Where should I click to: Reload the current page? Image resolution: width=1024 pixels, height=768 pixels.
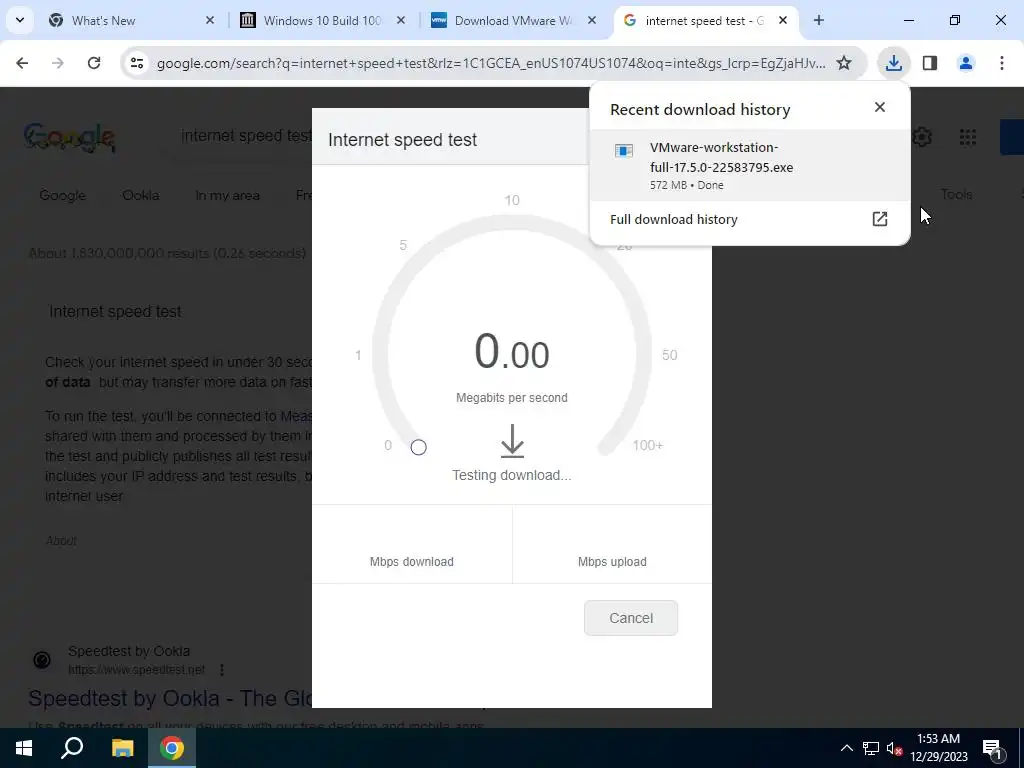(94, 63)
